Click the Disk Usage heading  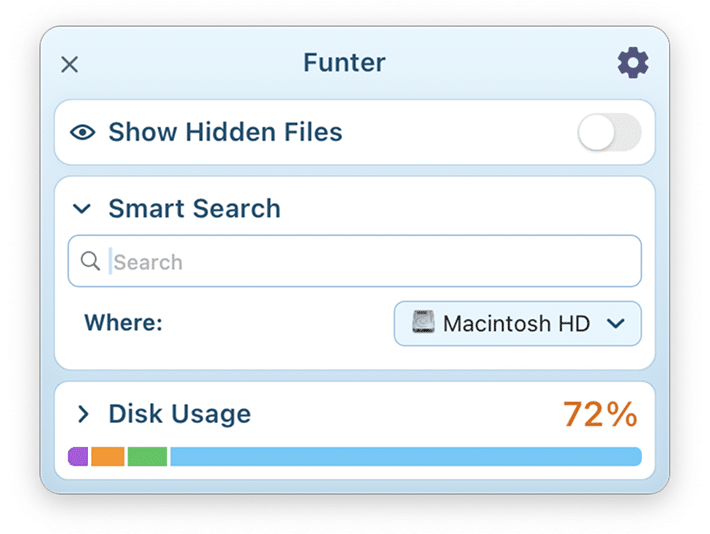point(180,414)
